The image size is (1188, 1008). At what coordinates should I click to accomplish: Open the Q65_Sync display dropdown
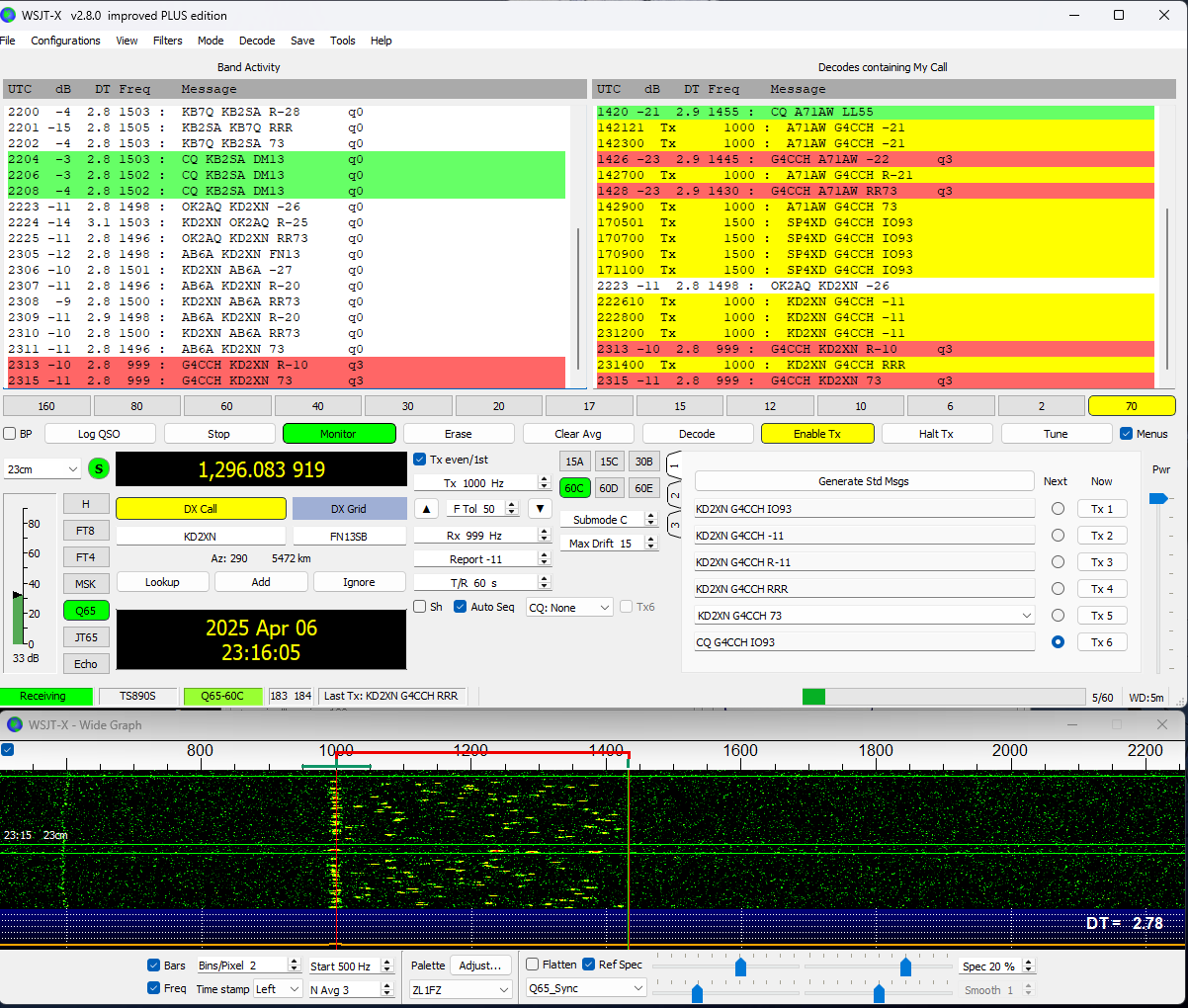[586, 988]
